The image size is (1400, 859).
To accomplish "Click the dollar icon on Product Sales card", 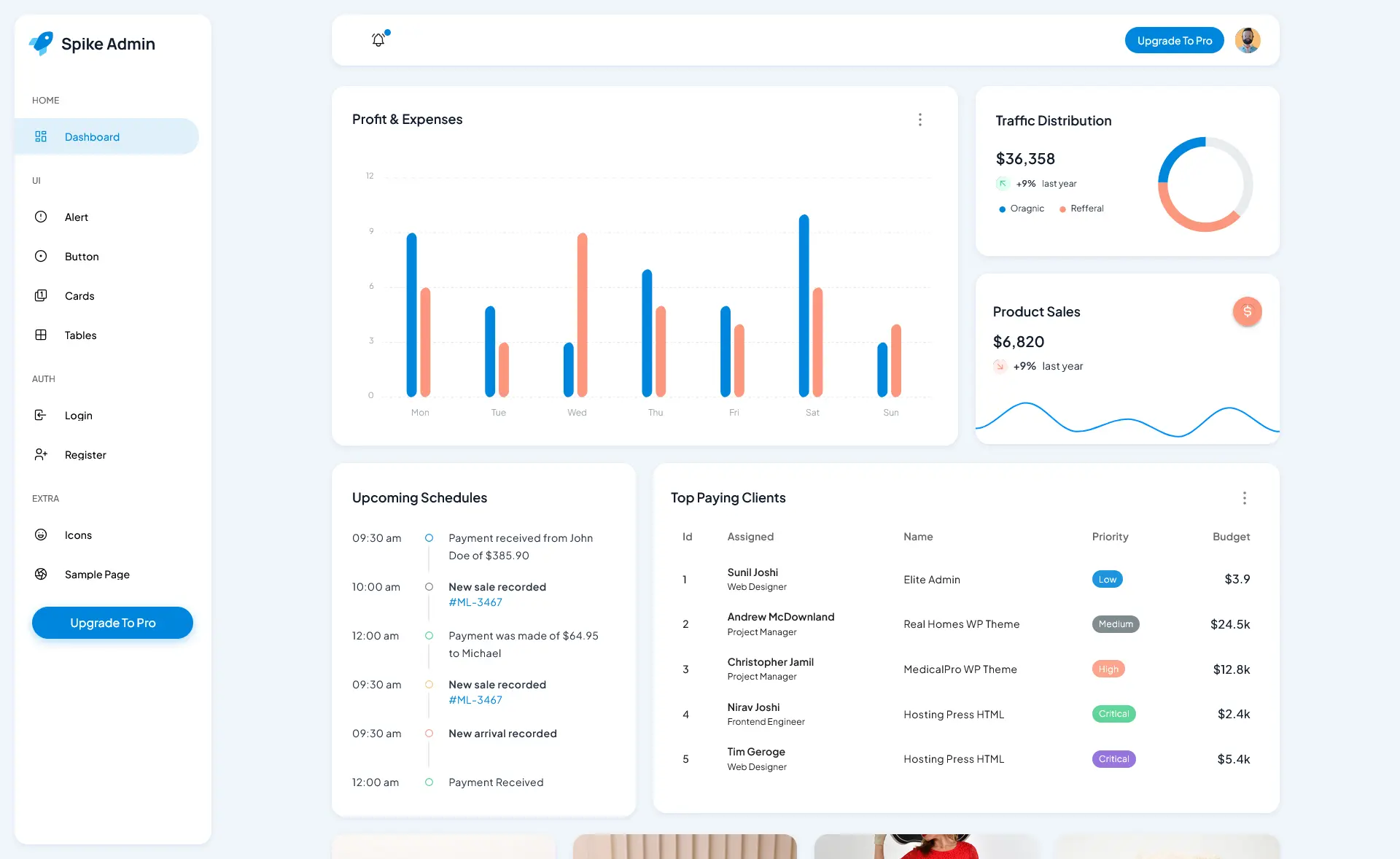I will tap(1248, 311).
